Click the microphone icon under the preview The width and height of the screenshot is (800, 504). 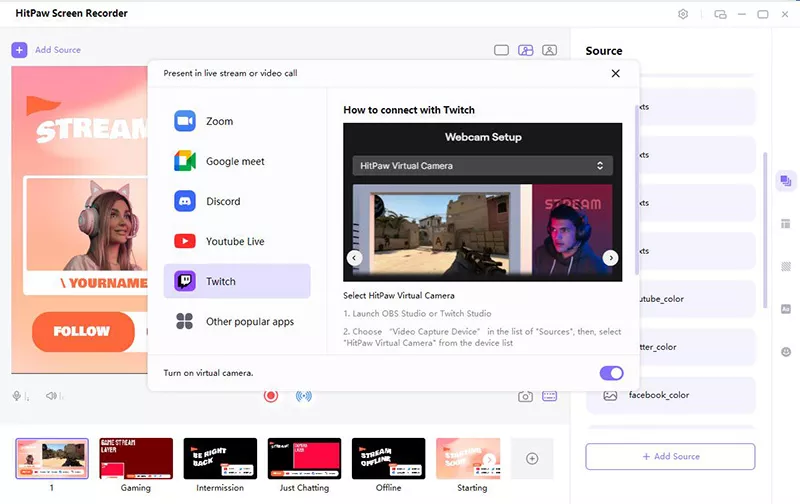[x=17, y=396]
